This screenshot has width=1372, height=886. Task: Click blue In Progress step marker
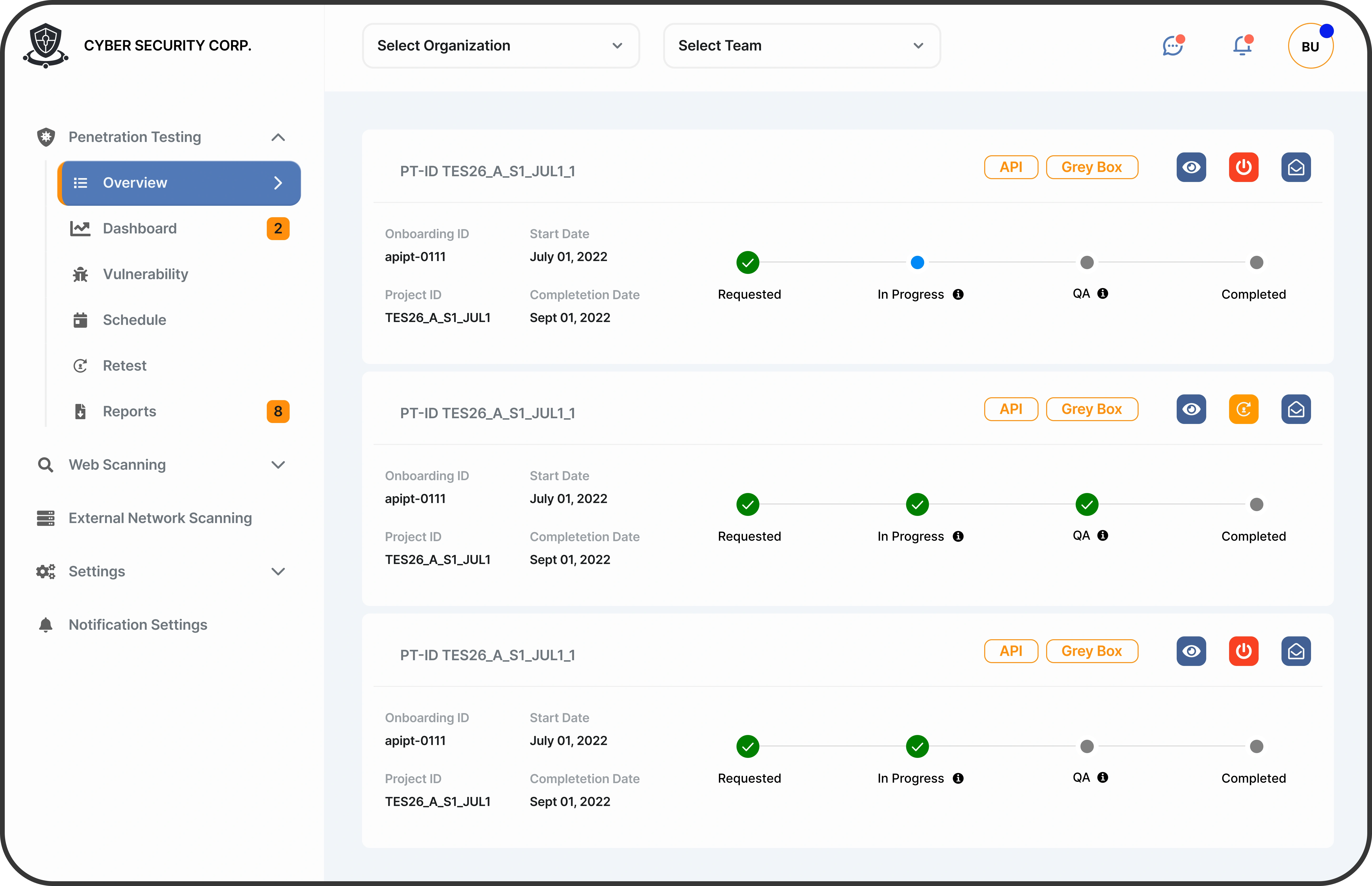tap(918, 263)
